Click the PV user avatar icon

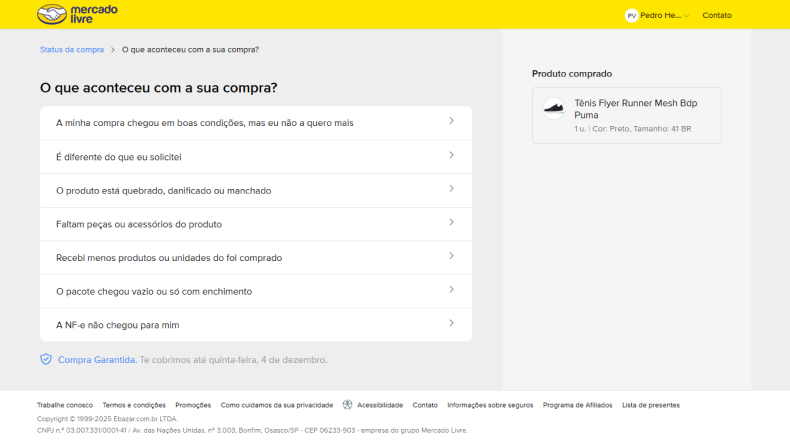tap(631, 16)
